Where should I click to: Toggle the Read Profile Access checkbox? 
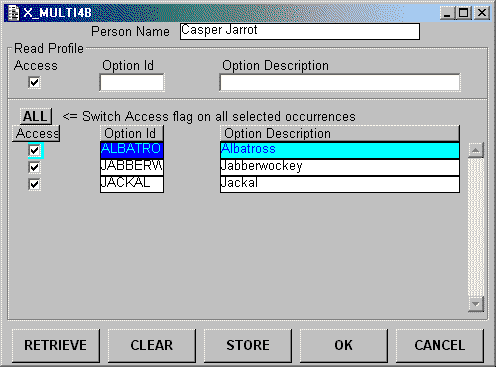click(x=34, y=82)
